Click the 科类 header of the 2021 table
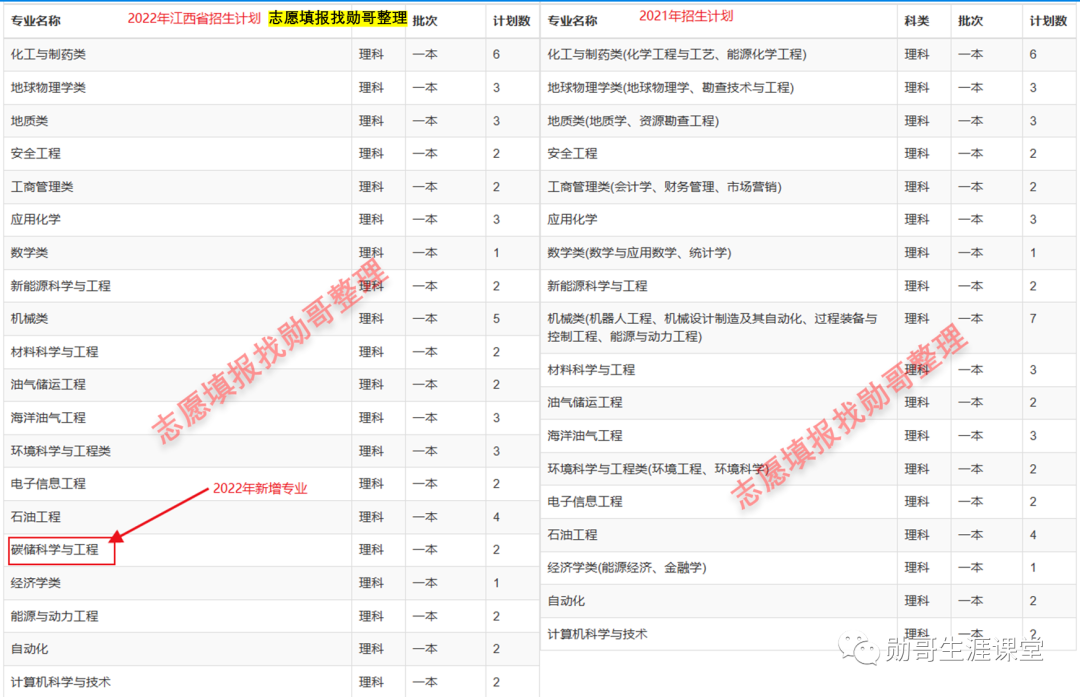1080x697 pixels. point(917,21)
